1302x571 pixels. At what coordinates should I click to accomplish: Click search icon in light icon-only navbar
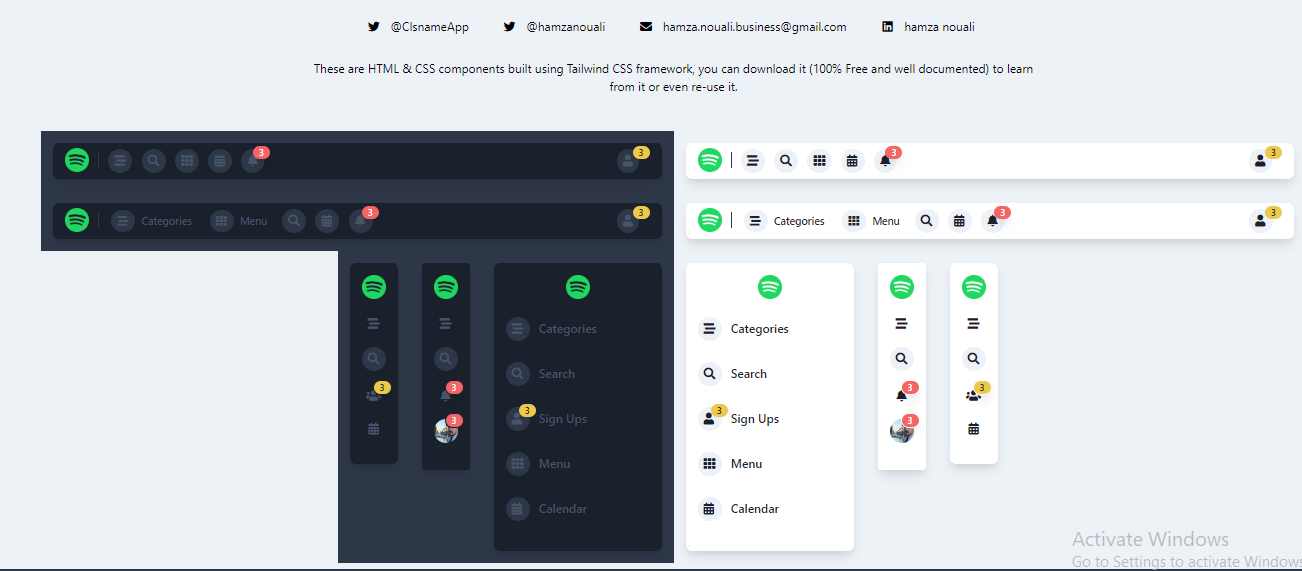point(786,160)
